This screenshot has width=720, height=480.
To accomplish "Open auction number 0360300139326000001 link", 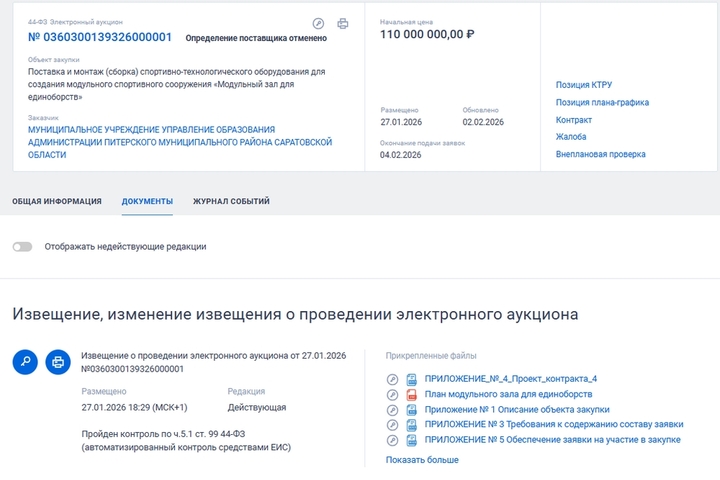I will point(100,37).
